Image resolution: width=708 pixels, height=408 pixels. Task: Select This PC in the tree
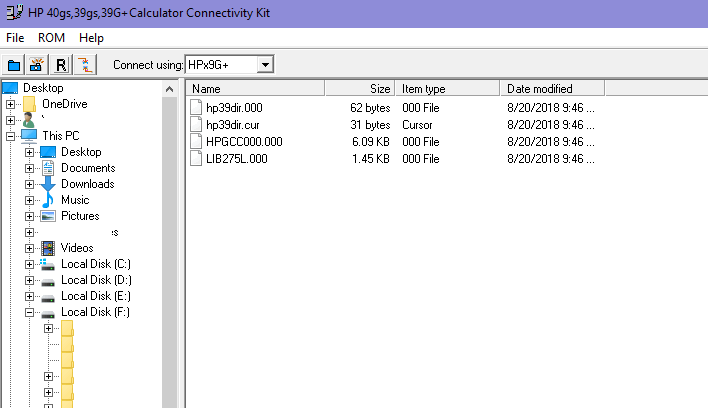(x=61, y=136)
